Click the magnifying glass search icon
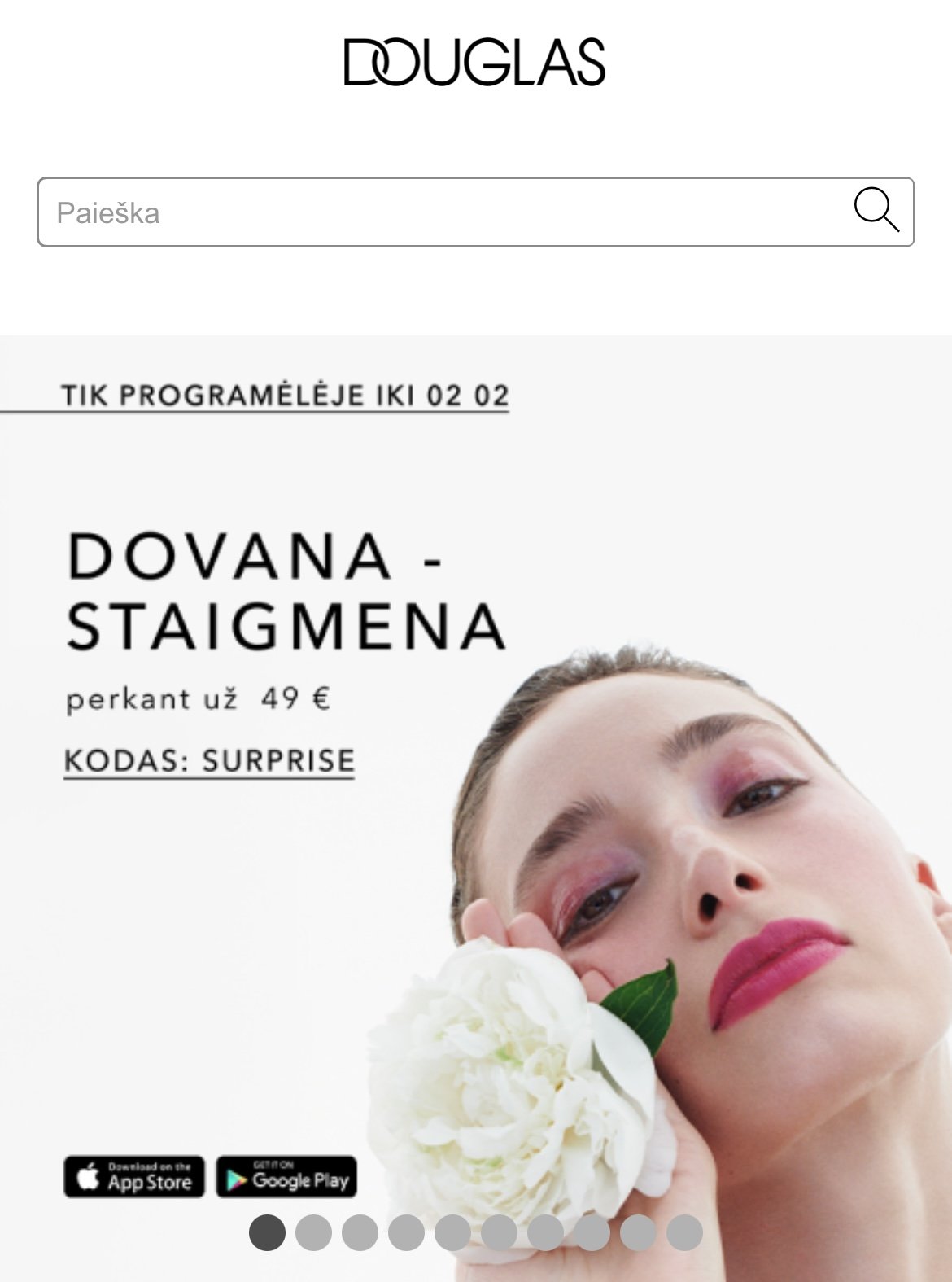Viewport: 952px width, 1282px height. [x=876, y=210]
